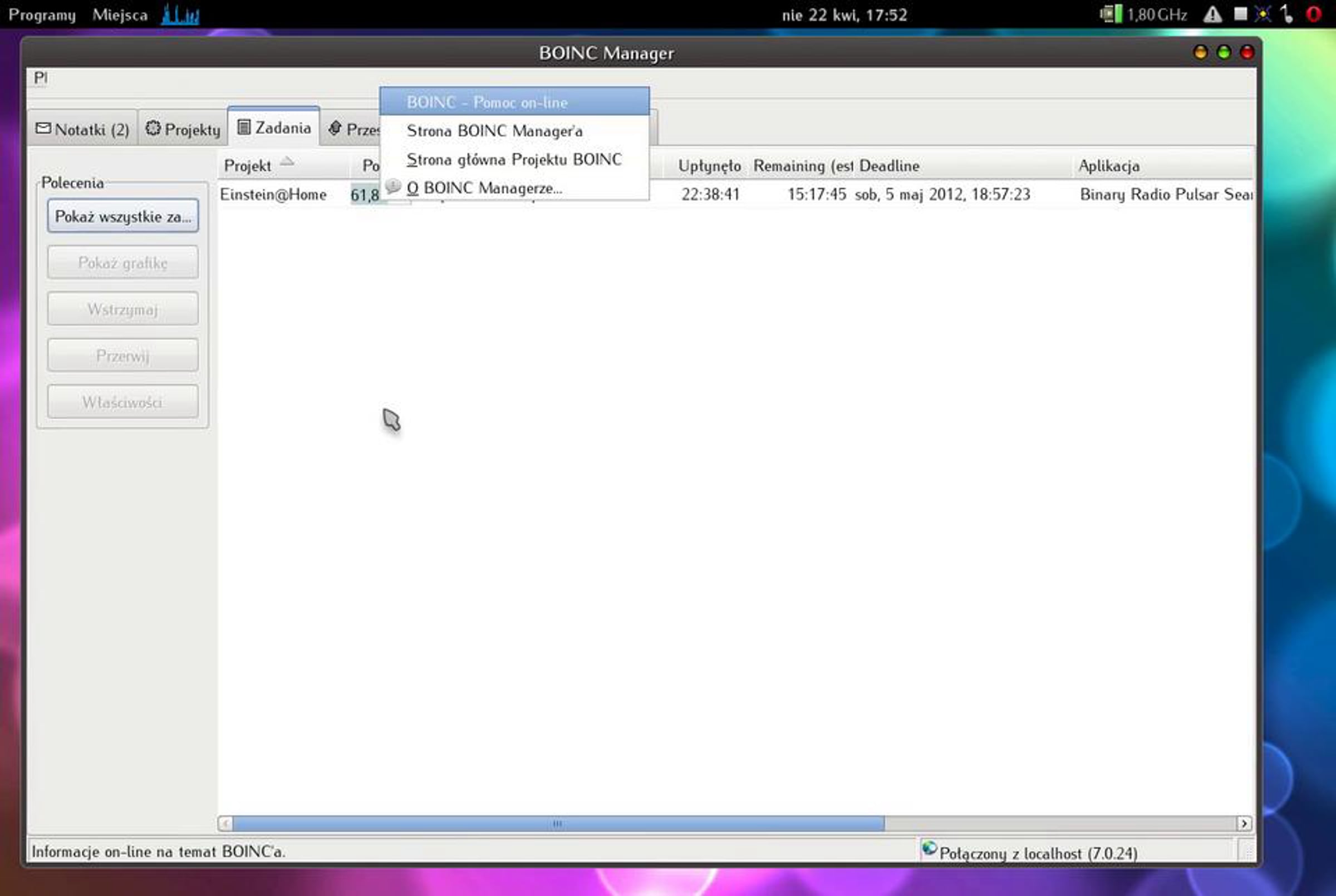Click deadline sob, 5 maj 2012, 18:57:23
The image size is (1336, 896).
942,194
